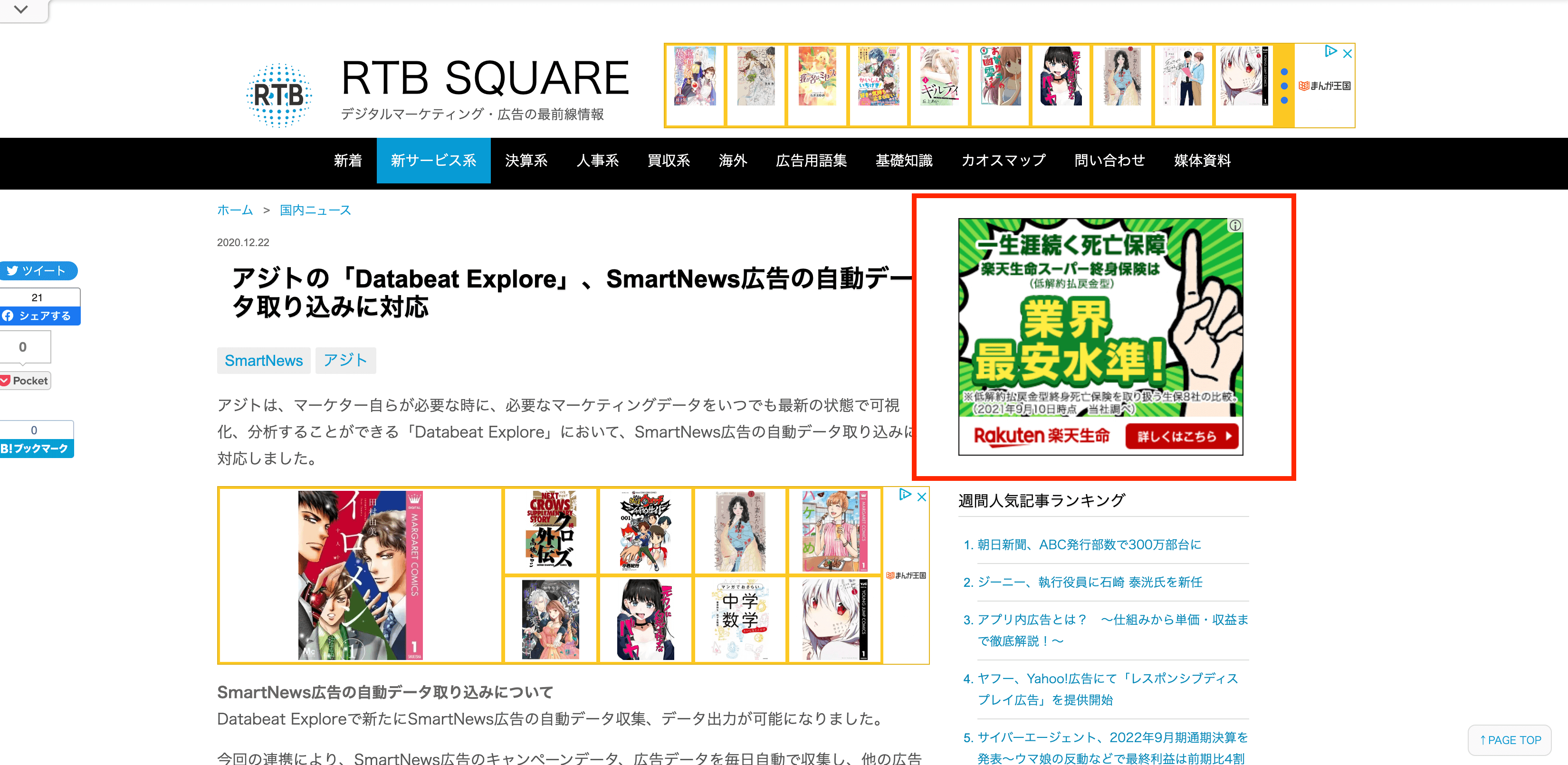Open ranking article about Yahoo!広告 レスポンシブディスプレイ広告
The width and height of the screenshot is (1568, 765).
(1108, 689)
